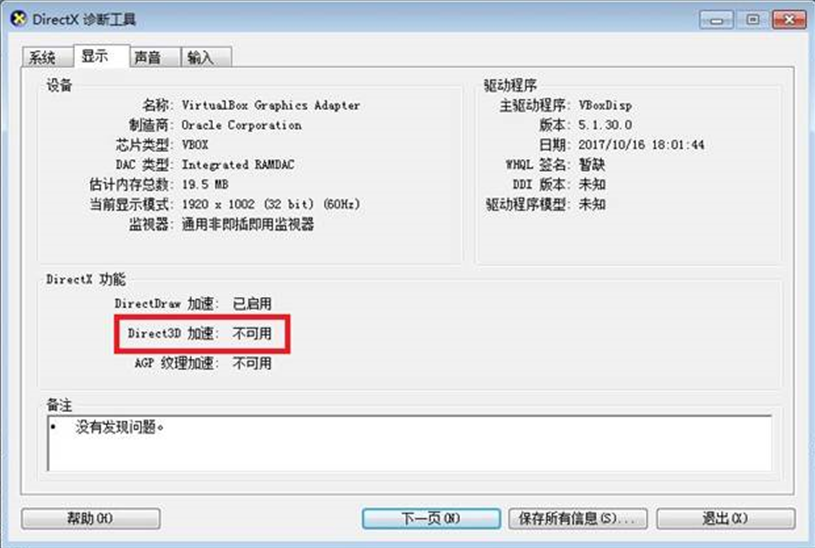Click the VirtualBox Graphics Adapter name value
This screenshot has width=815, height=548.
271,105
